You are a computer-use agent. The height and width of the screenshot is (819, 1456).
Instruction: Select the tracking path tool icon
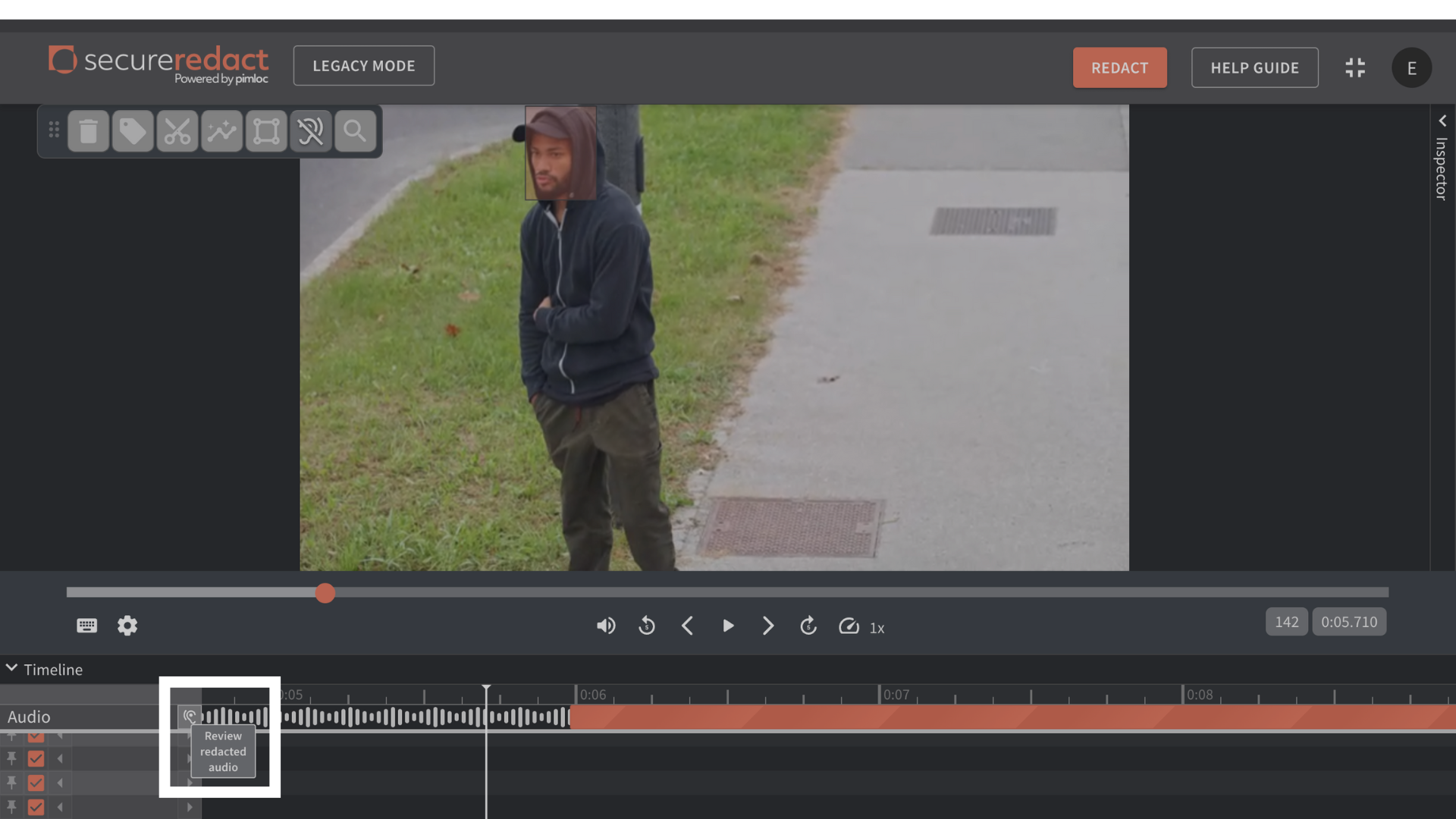pos(221,131)
